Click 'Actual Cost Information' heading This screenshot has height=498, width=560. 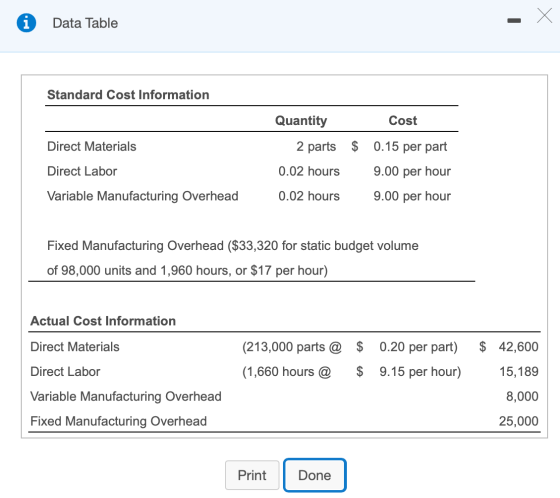click(103, 321)
